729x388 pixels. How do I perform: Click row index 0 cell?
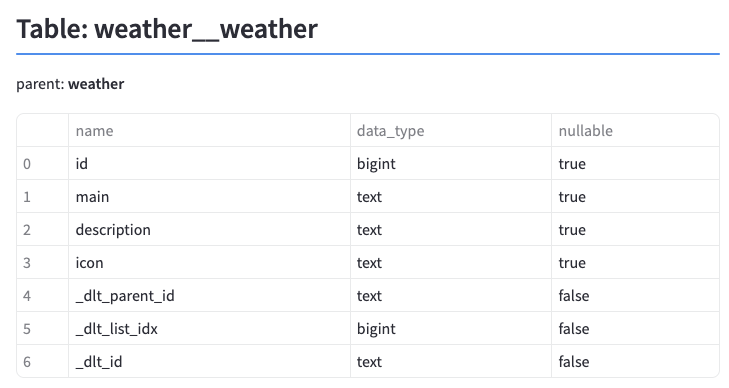coord(42,164)
